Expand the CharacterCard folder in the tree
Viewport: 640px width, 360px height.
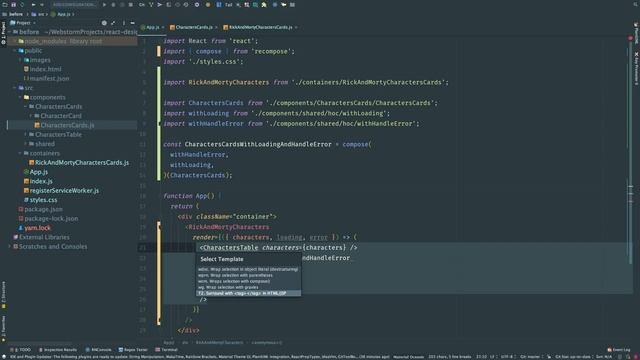(31, 116)
